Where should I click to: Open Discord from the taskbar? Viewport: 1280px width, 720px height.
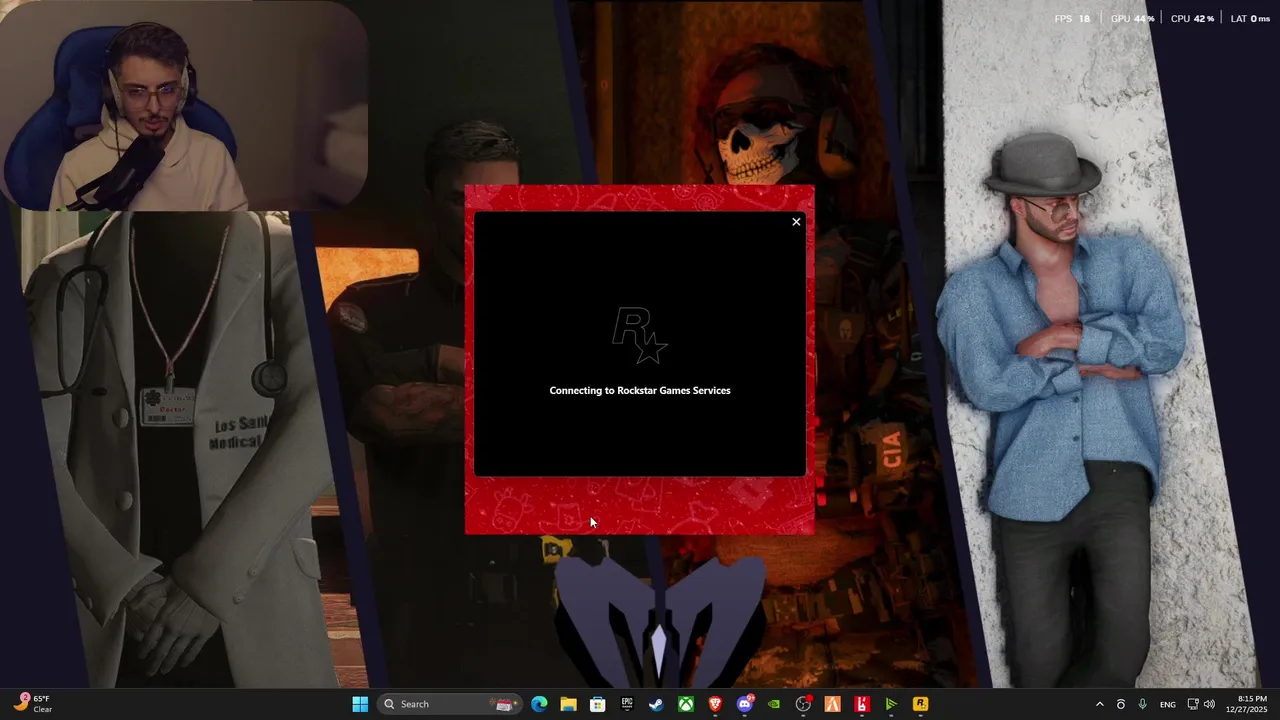click(x=745, y=704)
